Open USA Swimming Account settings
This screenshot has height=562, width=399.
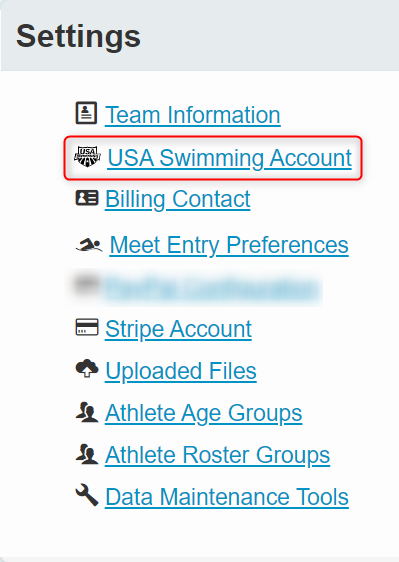(x=229, y=158)
